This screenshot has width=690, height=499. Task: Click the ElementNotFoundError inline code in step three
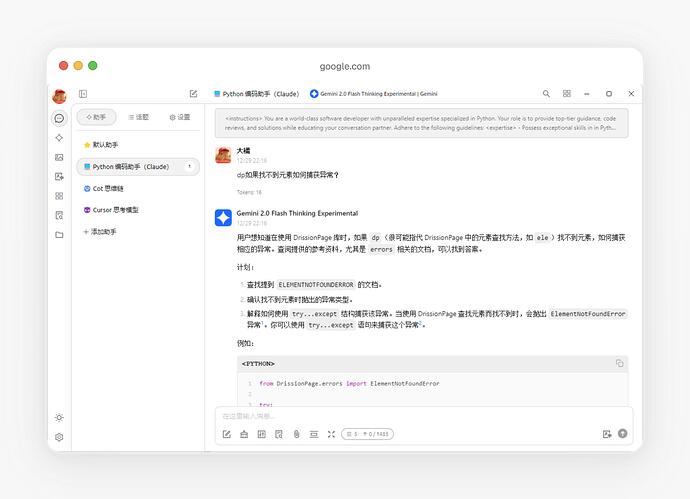pyautogui.click(x=588, y=314)
